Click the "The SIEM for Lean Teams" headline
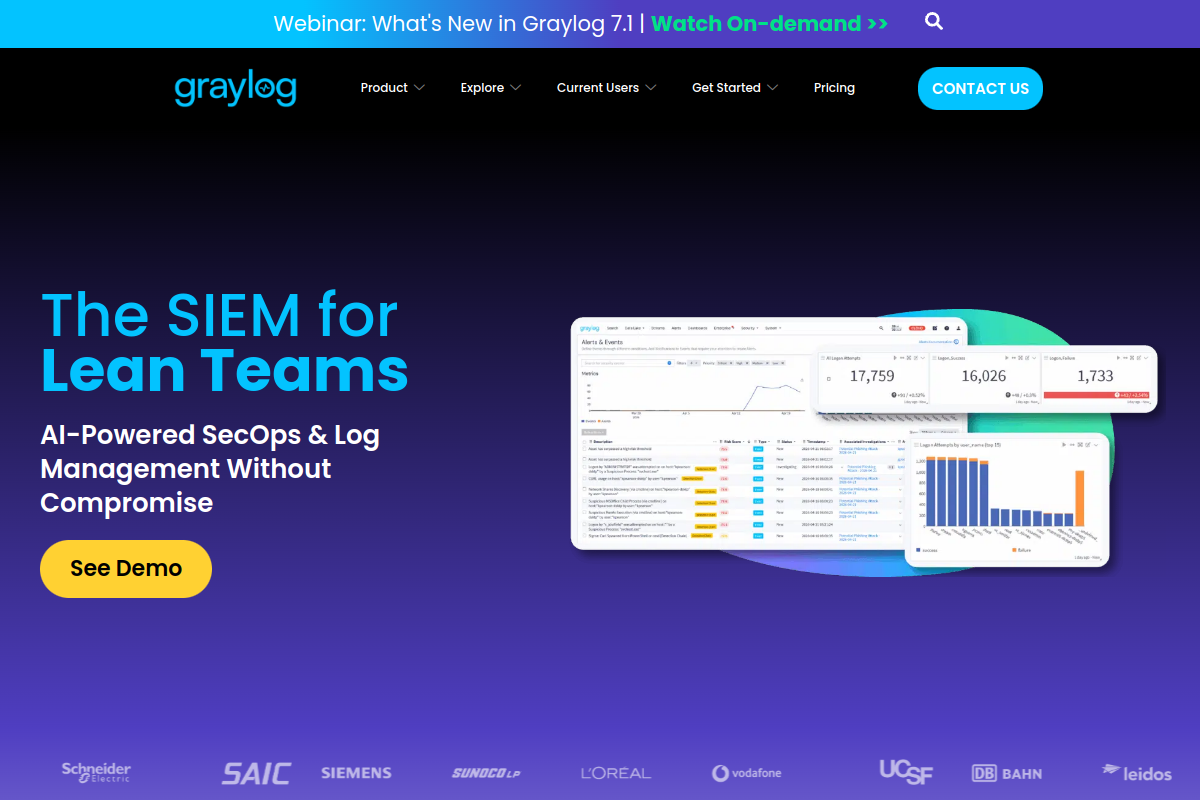 point(224,342)
